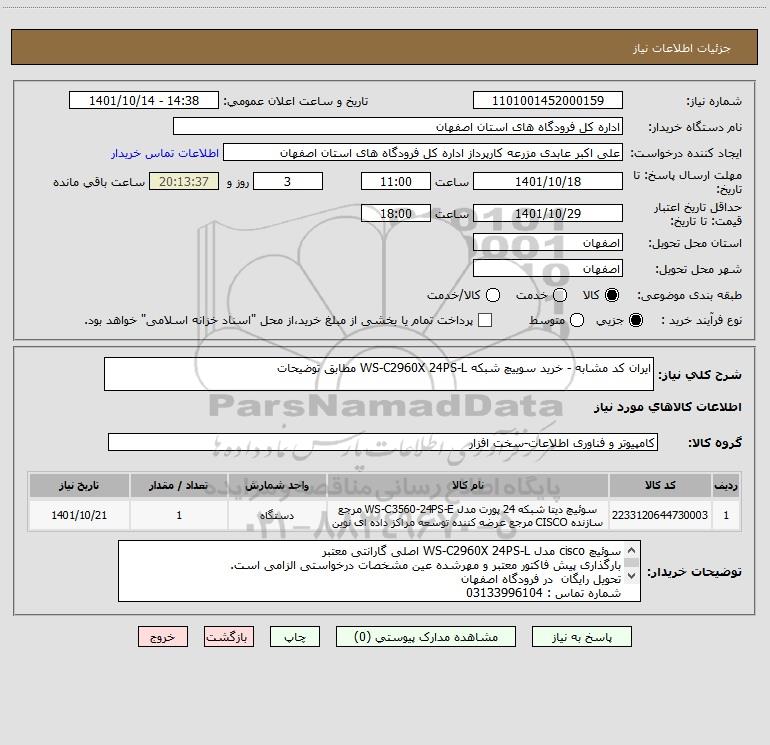
Task: Click the چاپ print button
Action: 295,637
